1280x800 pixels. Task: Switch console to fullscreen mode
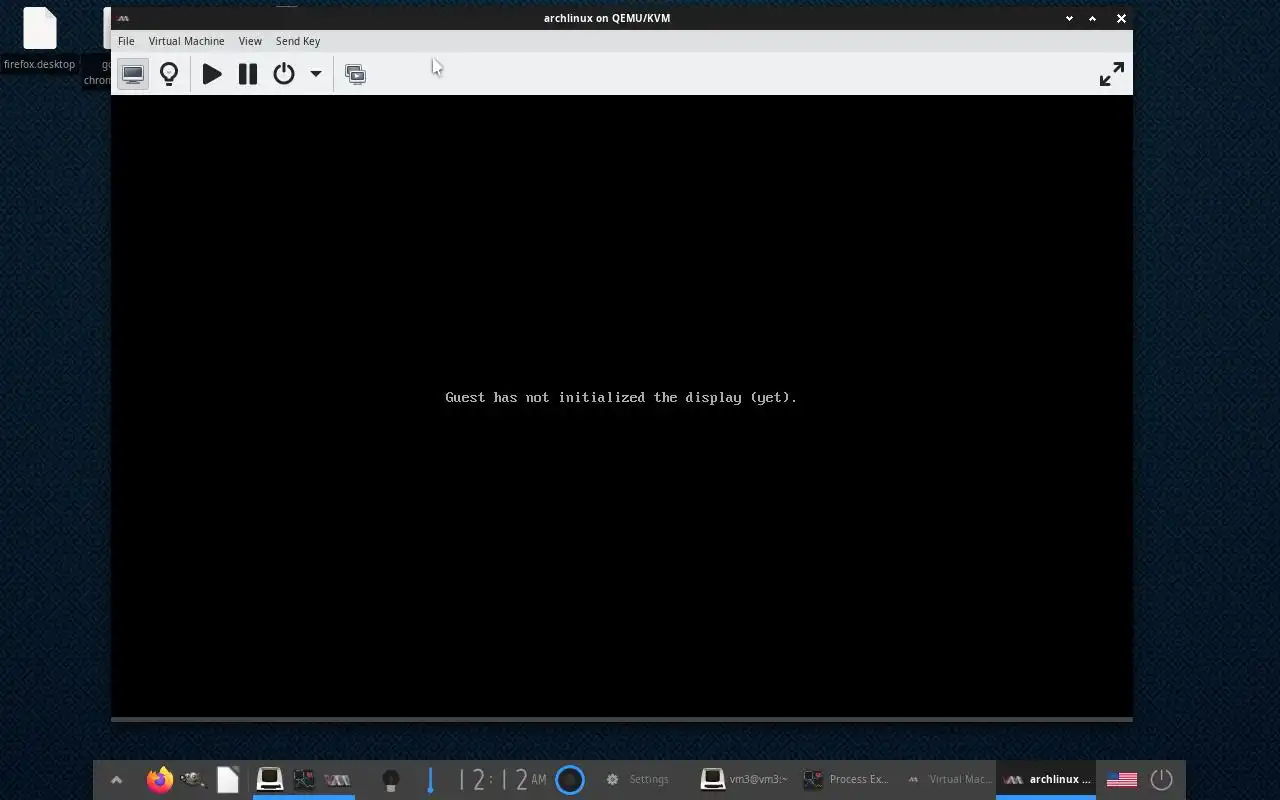(x=1111, y=74)
